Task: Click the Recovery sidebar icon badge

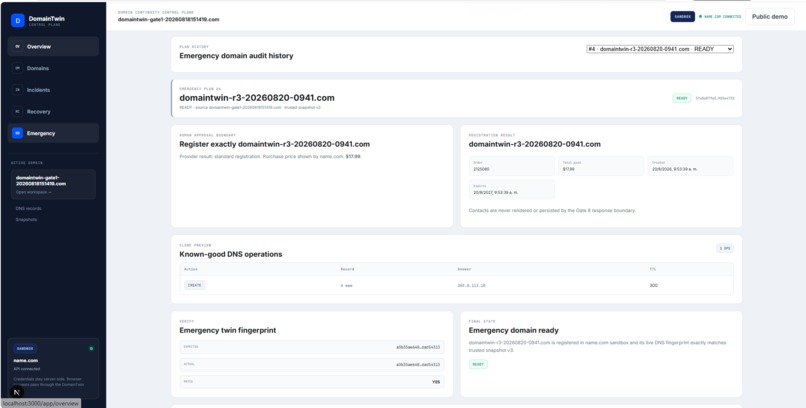Action: 17,112
